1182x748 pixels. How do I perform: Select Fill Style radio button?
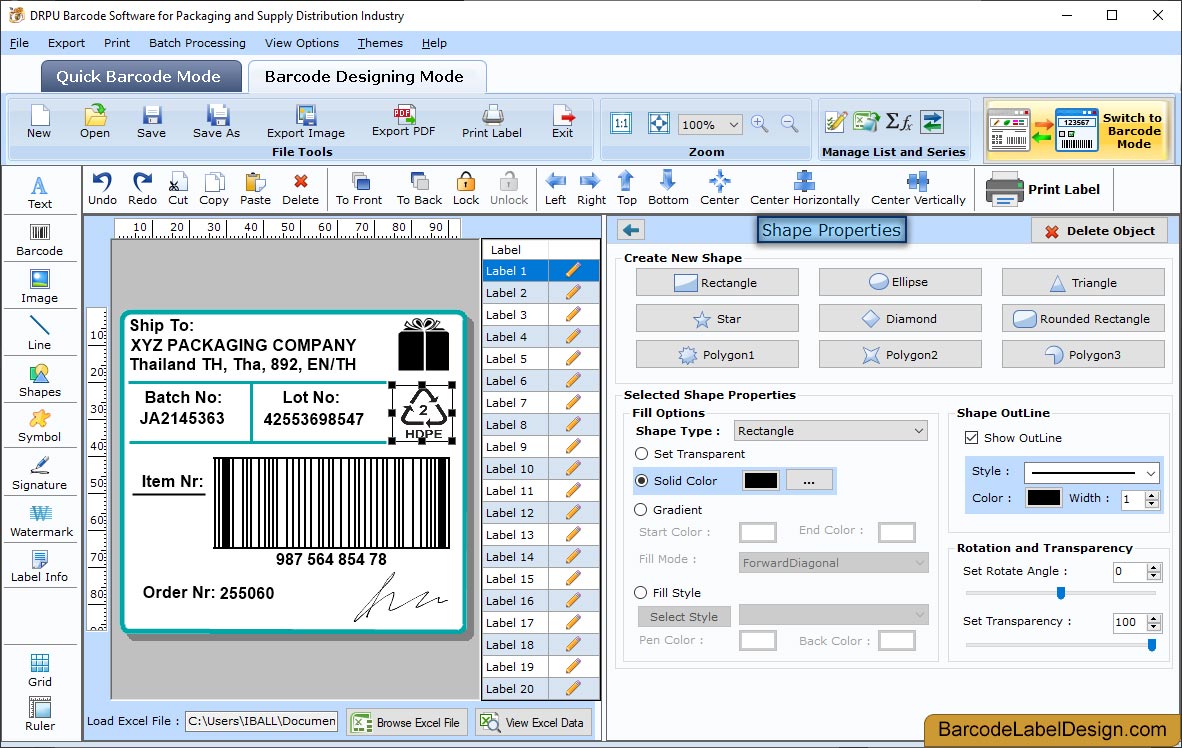(641, 593)
